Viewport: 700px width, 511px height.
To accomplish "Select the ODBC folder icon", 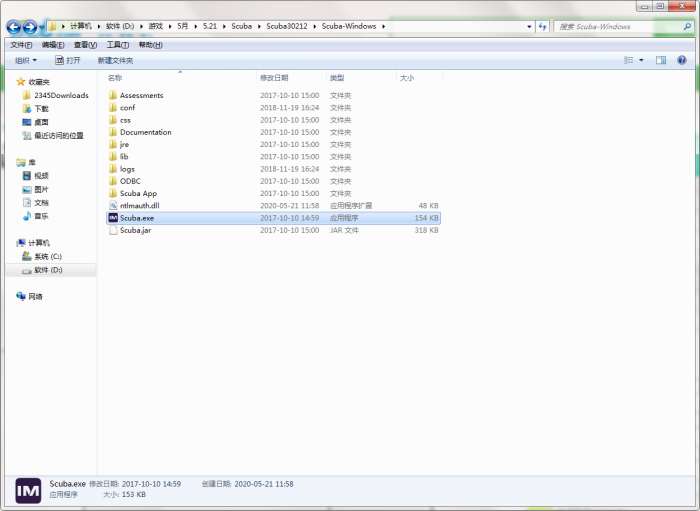I will coord(113,181).
